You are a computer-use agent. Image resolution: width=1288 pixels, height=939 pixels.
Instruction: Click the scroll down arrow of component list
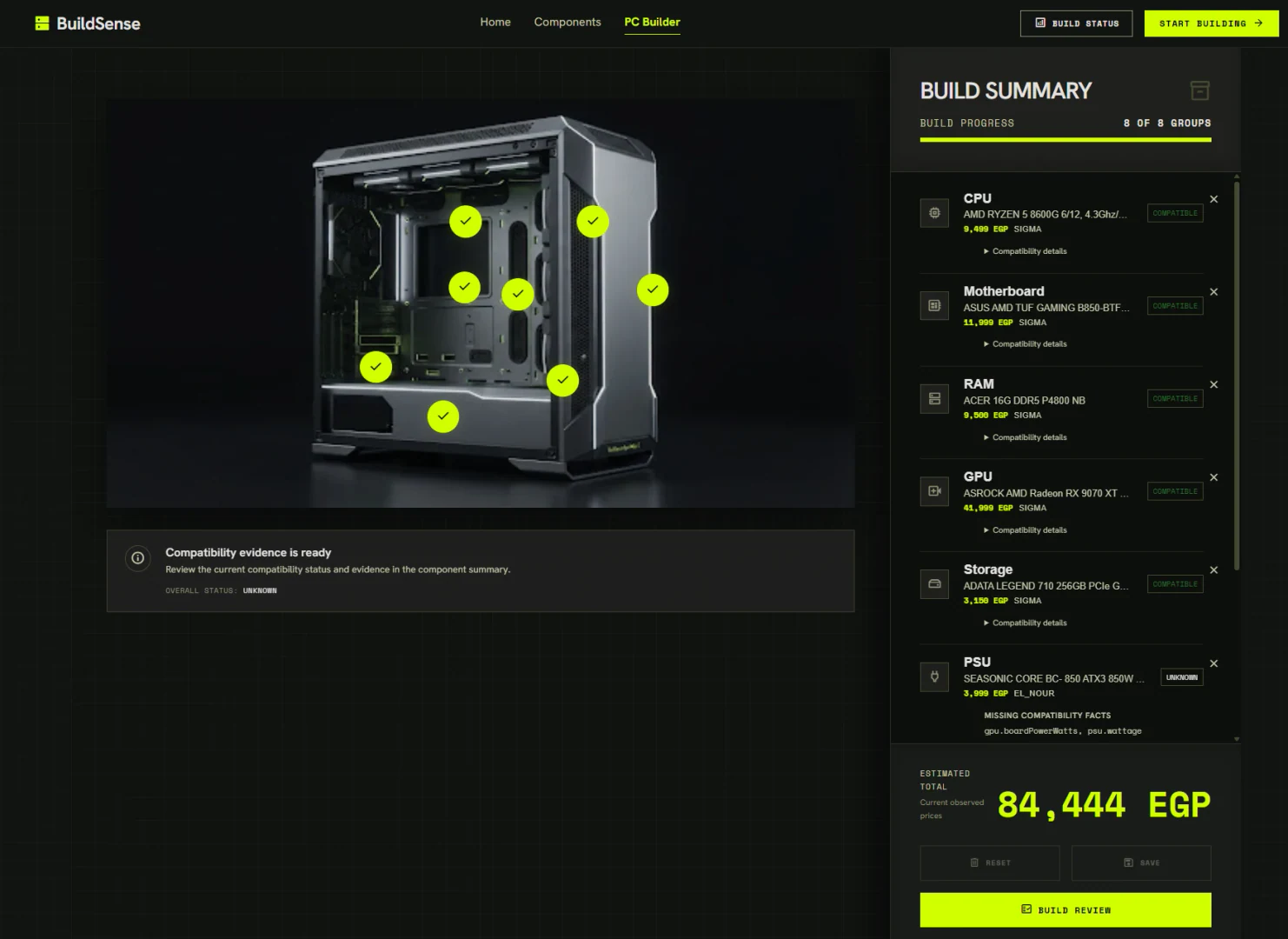tap(1237, 739)
